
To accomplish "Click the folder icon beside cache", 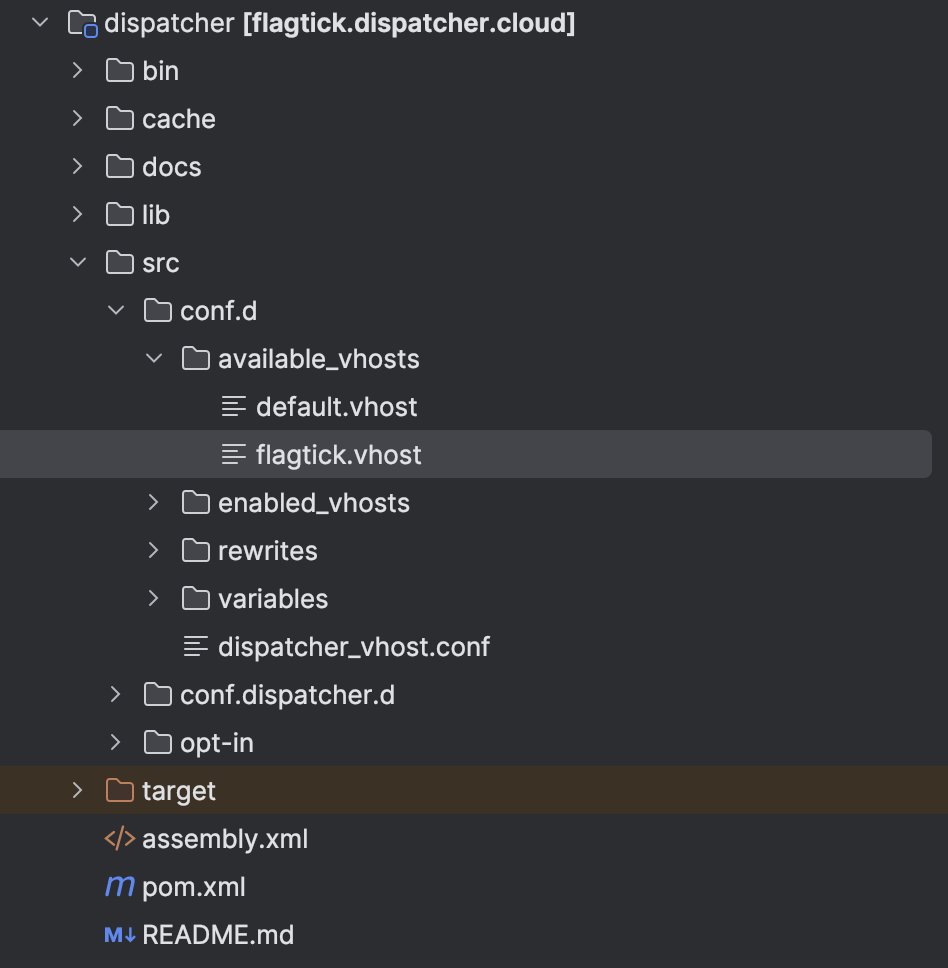I will (x=120, y=119).
